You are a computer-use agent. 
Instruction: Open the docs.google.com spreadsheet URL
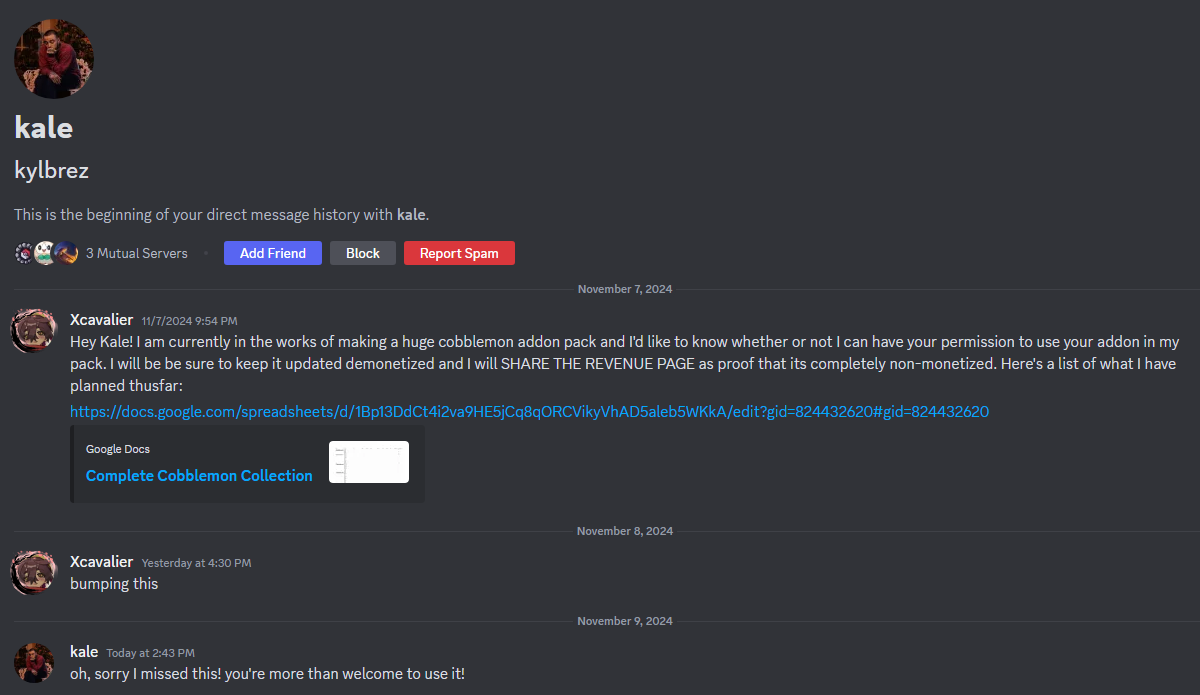pyautogui.click(x=529, y=411)
